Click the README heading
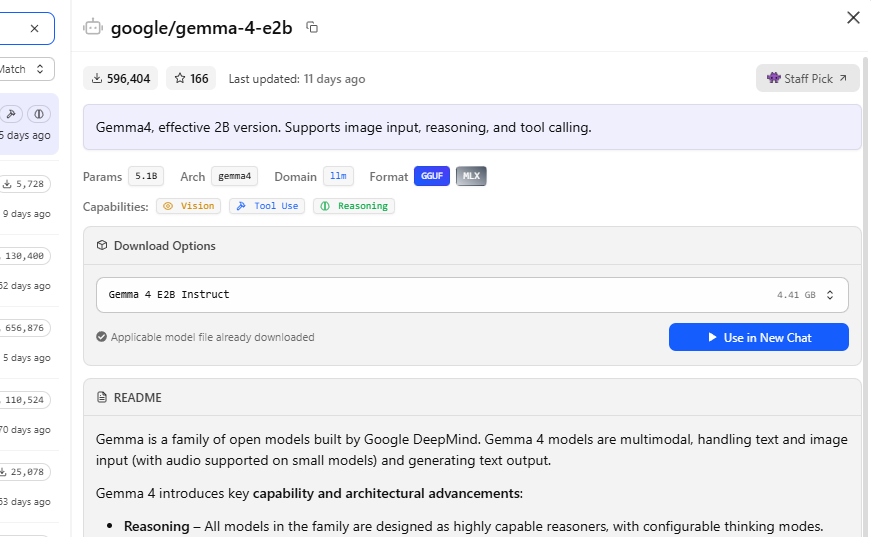Image resolution: width=871 pixels, height=537 pixels. point(138,398)
